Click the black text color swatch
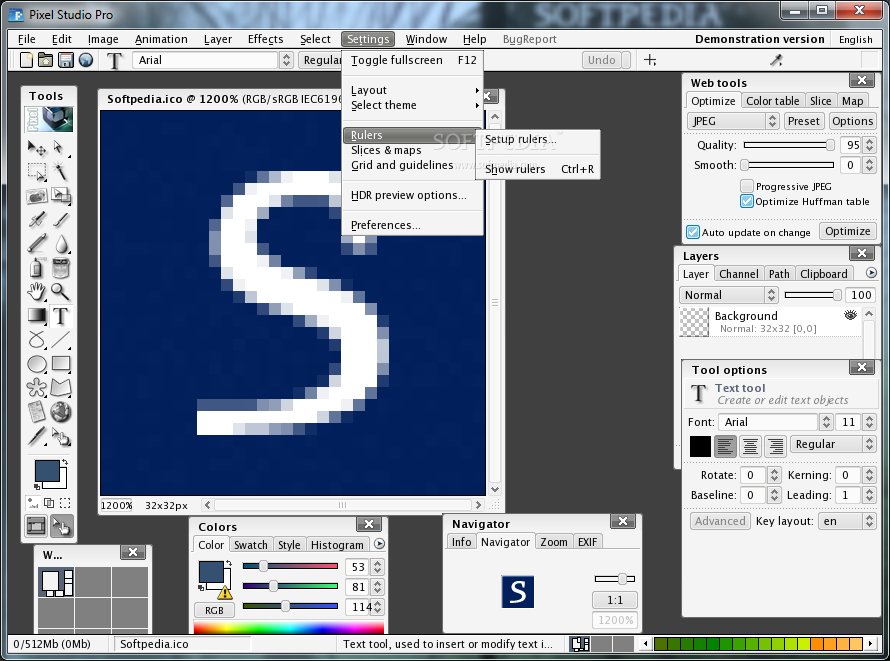Screen dimensions: 890x661 (700, 446)
